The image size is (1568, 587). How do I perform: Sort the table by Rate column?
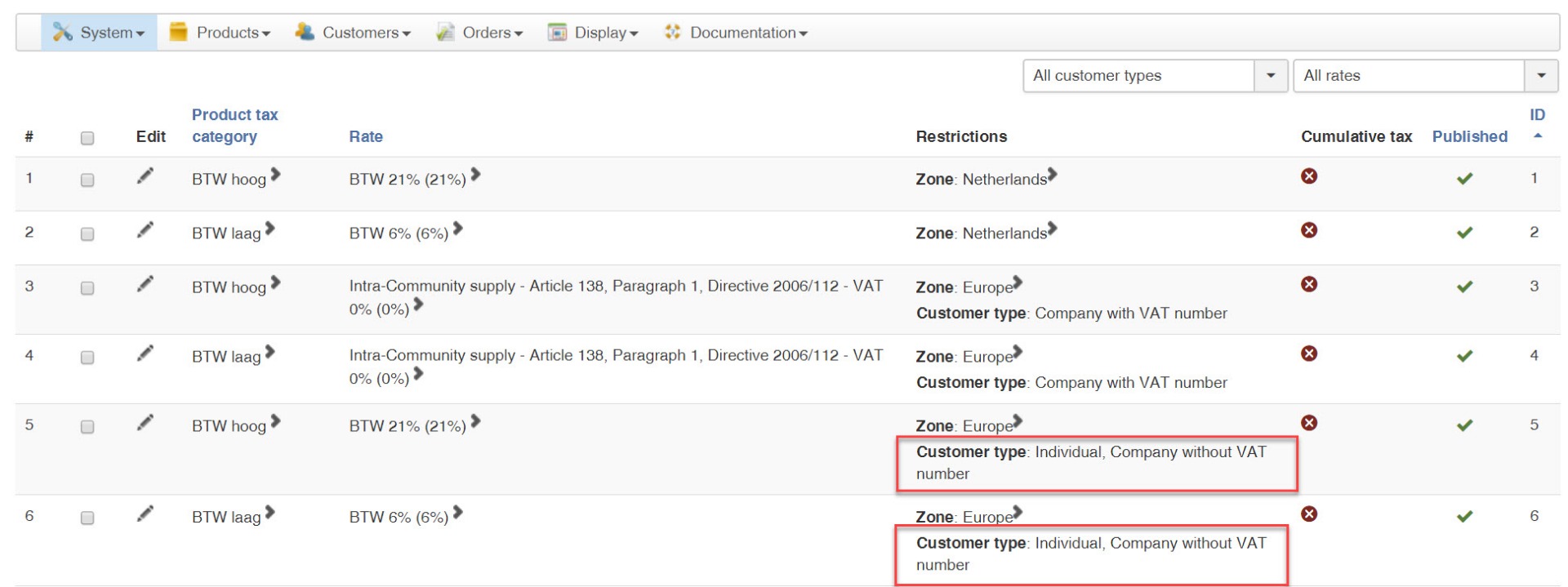tap(366, 136)
